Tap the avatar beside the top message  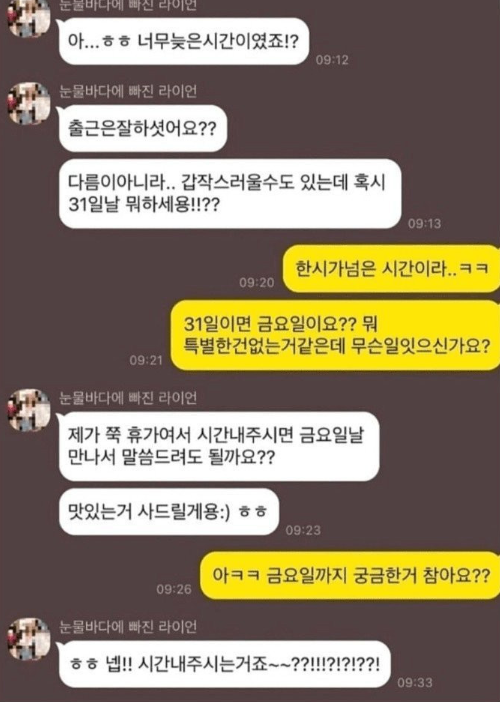pos(29,17)
